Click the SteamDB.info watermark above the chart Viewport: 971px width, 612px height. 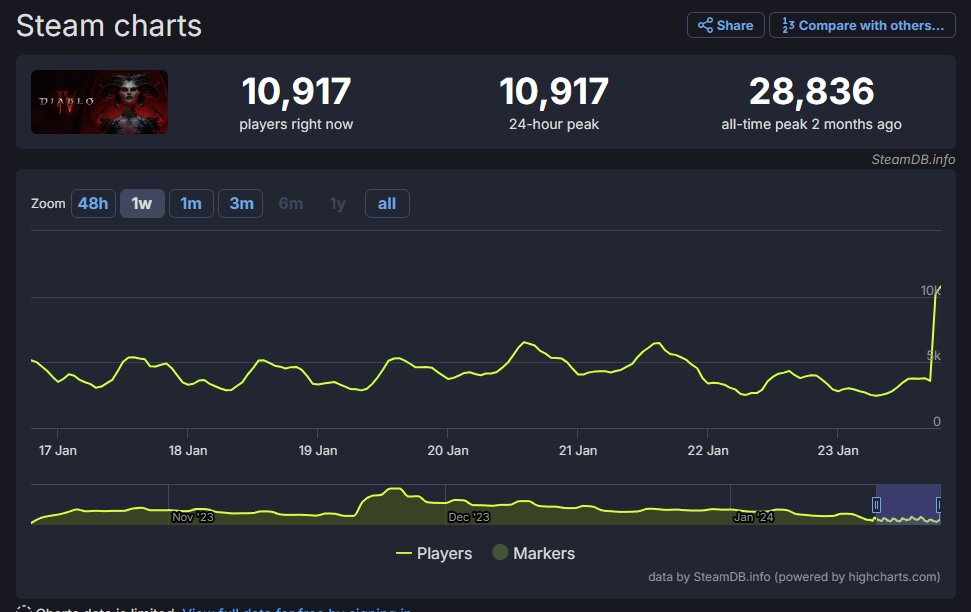913,159
